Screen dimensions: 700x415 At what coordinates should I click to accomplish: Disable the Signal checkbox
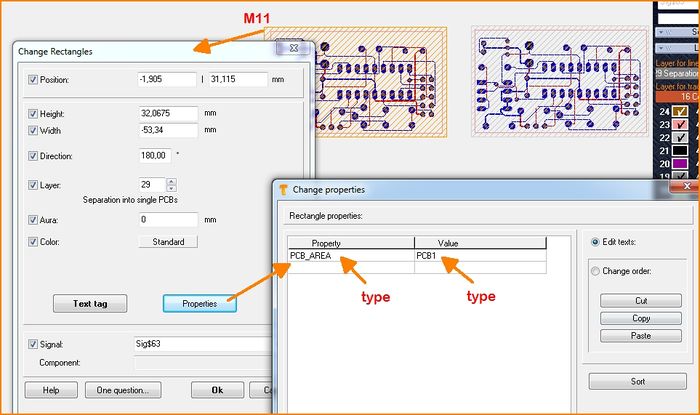[33, 343]
